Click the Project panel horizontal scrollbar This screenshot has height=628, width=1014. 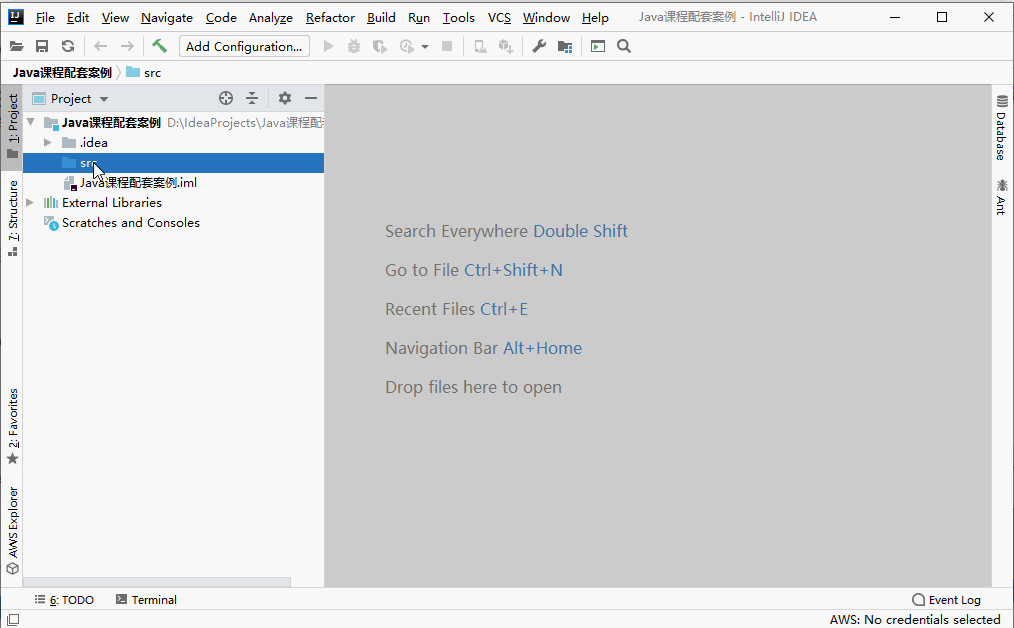point(157,581)
